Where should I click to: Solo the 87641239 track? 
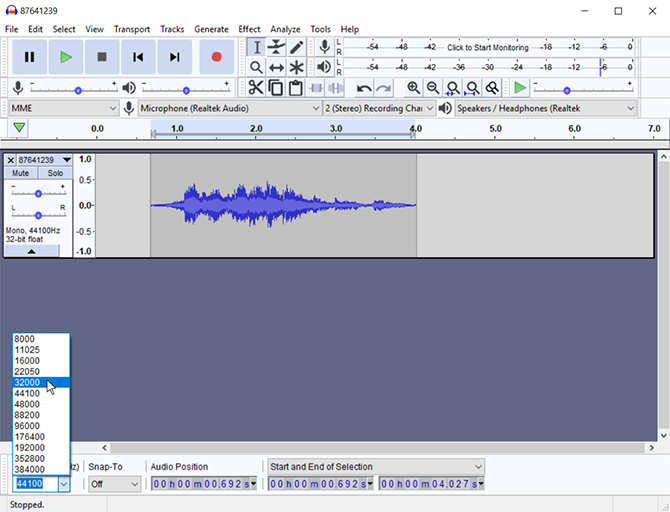click(x=55, y=173)
